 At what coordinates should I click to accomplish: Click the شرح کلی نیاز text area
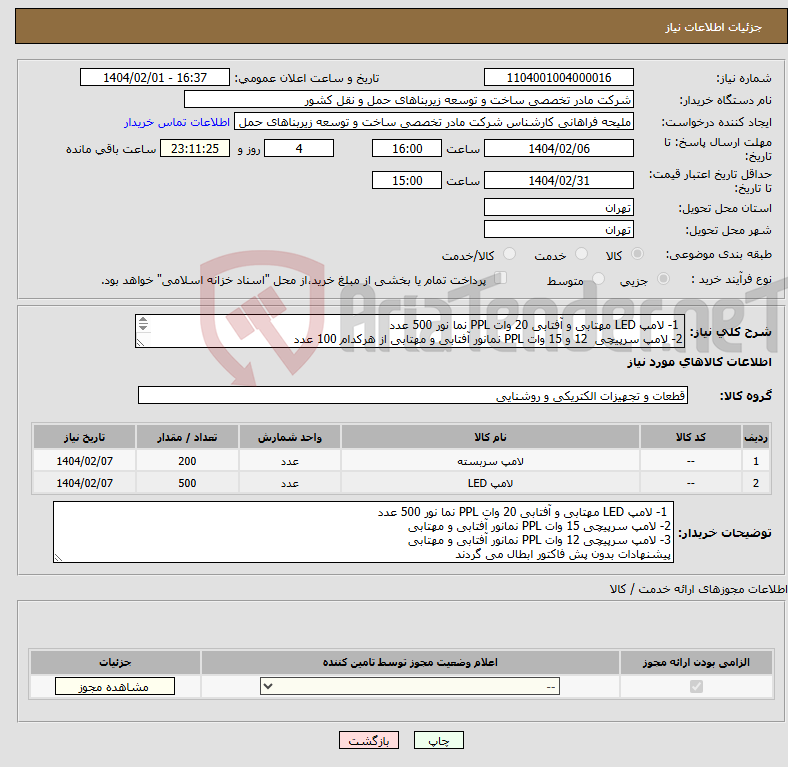click(410, 331)
